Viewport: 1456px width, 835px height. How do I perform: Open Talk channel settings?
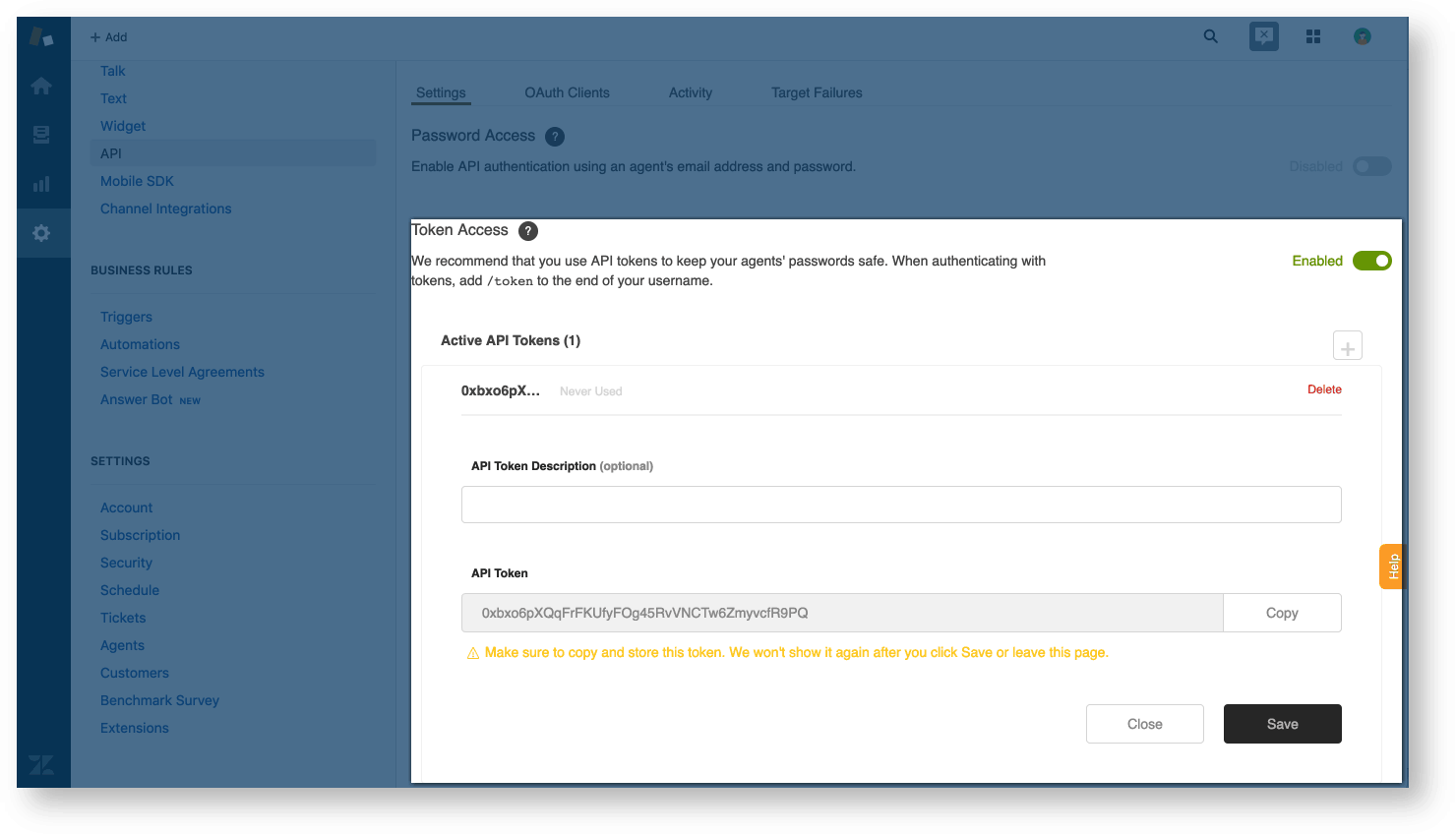(x=113, y=71)
